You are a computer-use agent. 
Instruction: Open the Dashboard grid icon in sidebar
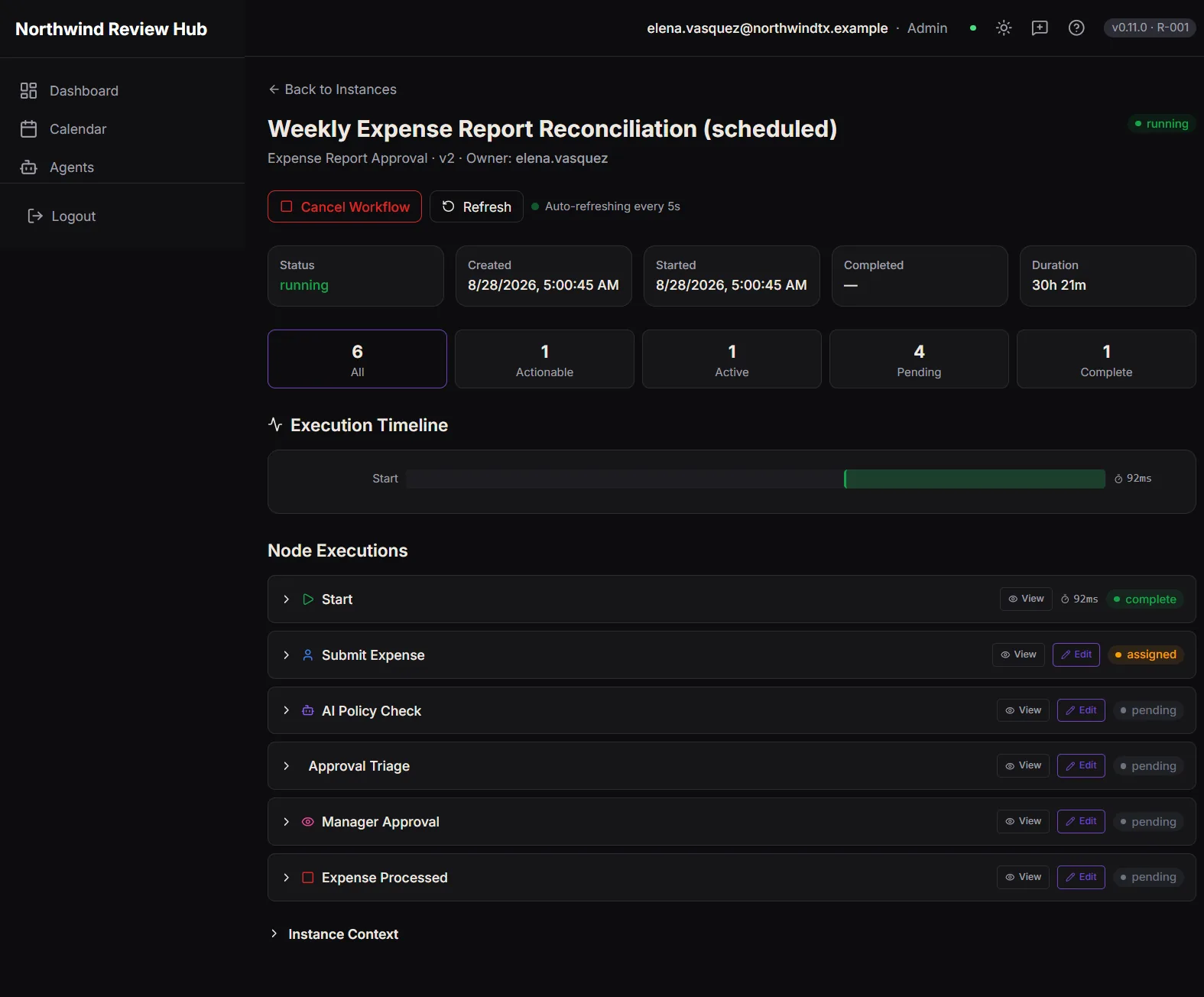click(x=28, y=91)
